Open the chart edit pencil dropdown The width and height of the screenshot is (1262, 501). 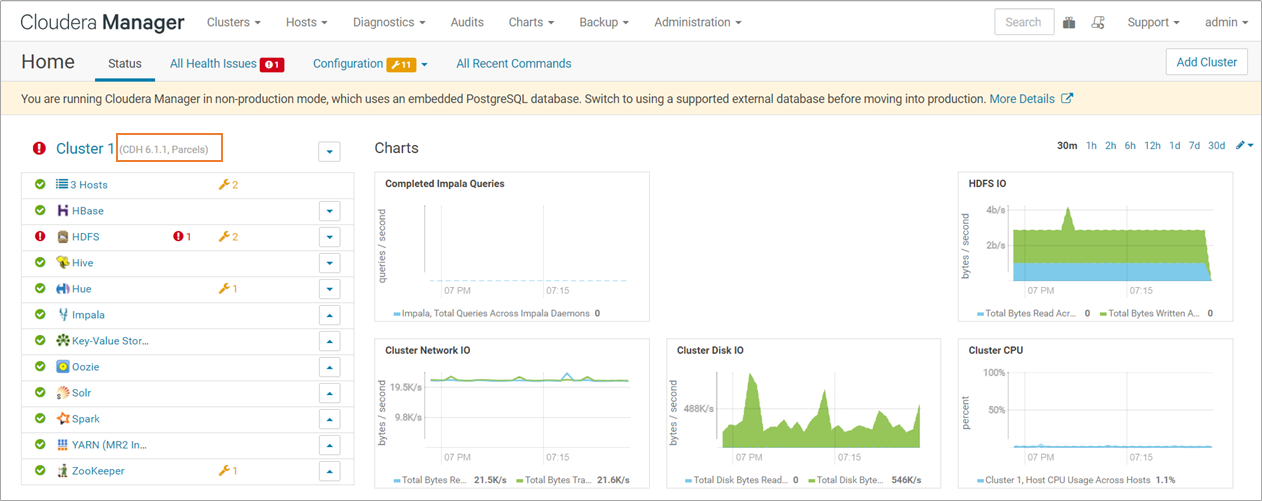tap(1245, 146)
